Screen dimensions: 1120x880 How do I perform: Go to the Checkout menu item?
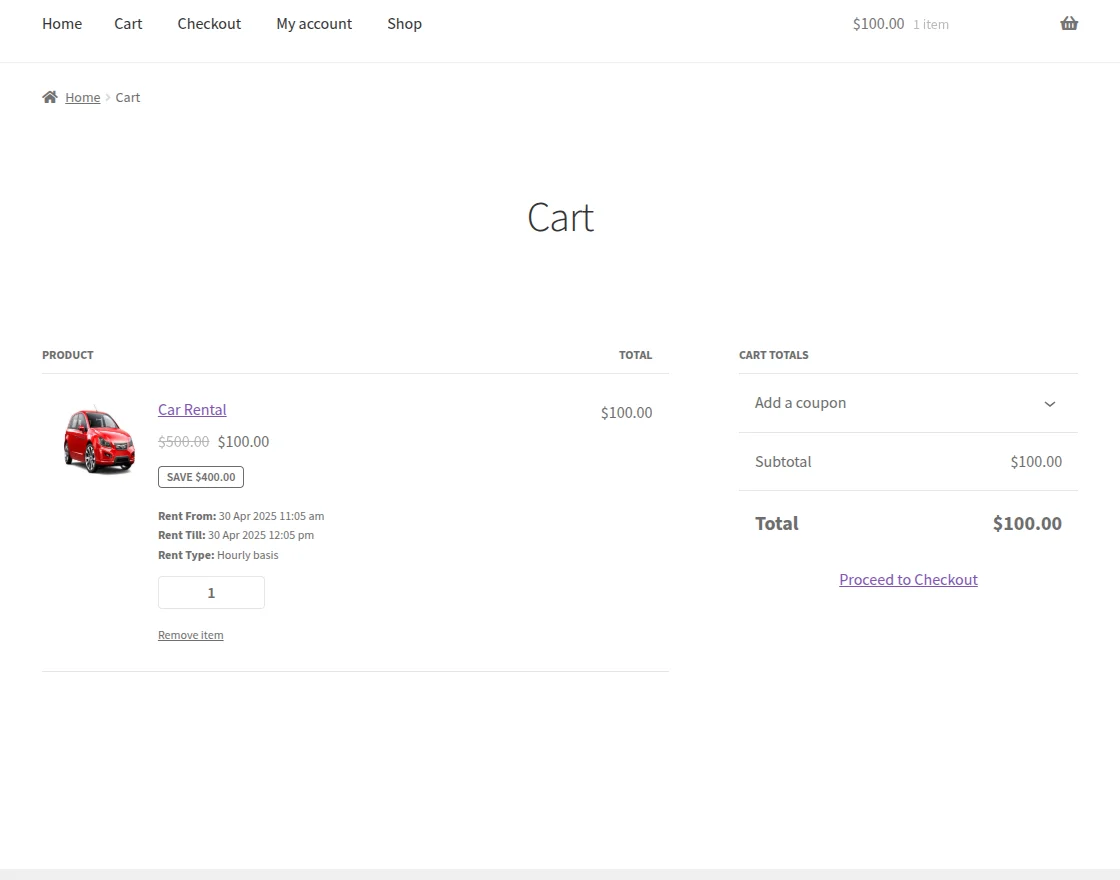pos(209,23)
